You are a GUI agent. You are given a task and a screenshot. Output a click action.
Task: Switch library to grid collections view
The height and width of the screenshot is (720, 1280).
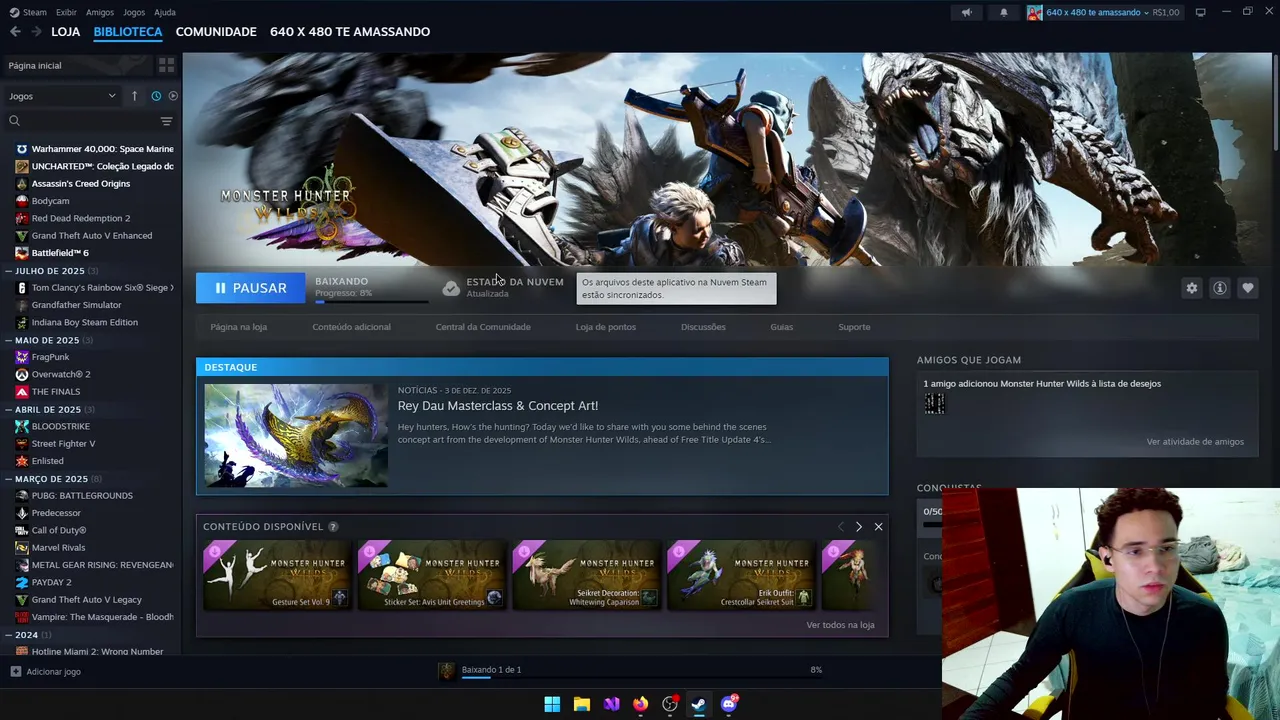(166, 65)
